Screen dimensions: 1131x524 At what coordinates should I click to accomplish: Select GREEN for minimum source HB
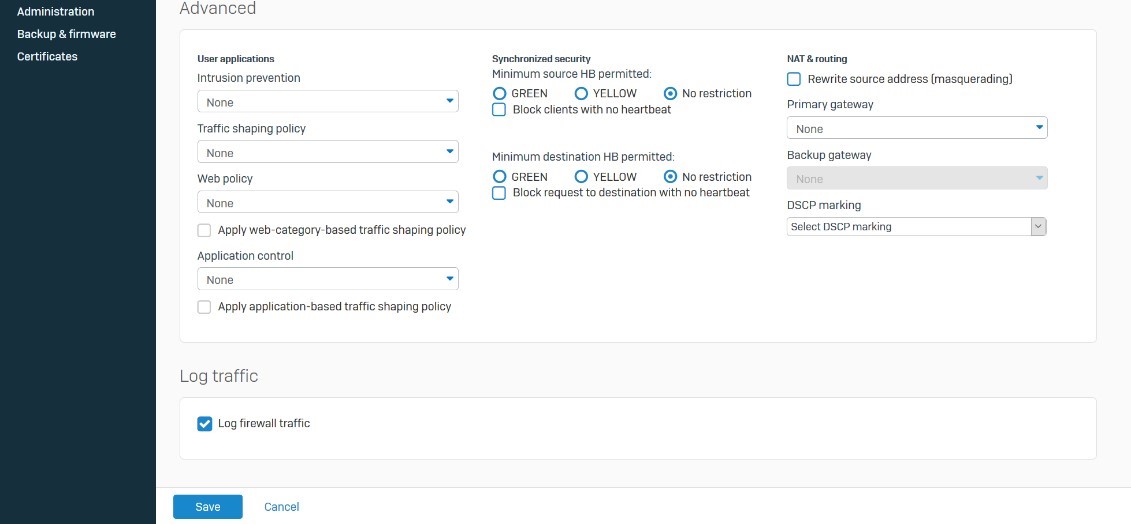click(499, 93)
